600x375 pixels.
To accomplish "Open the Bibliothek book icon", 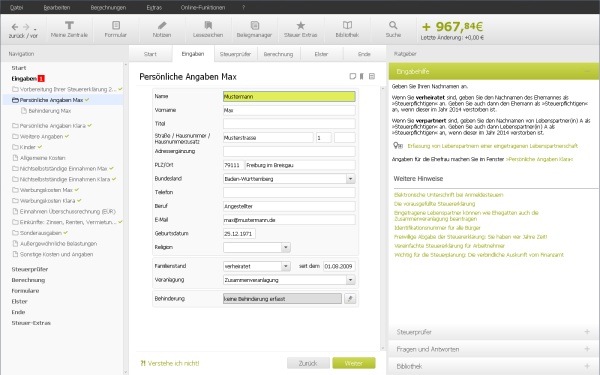I will (347, 29).
